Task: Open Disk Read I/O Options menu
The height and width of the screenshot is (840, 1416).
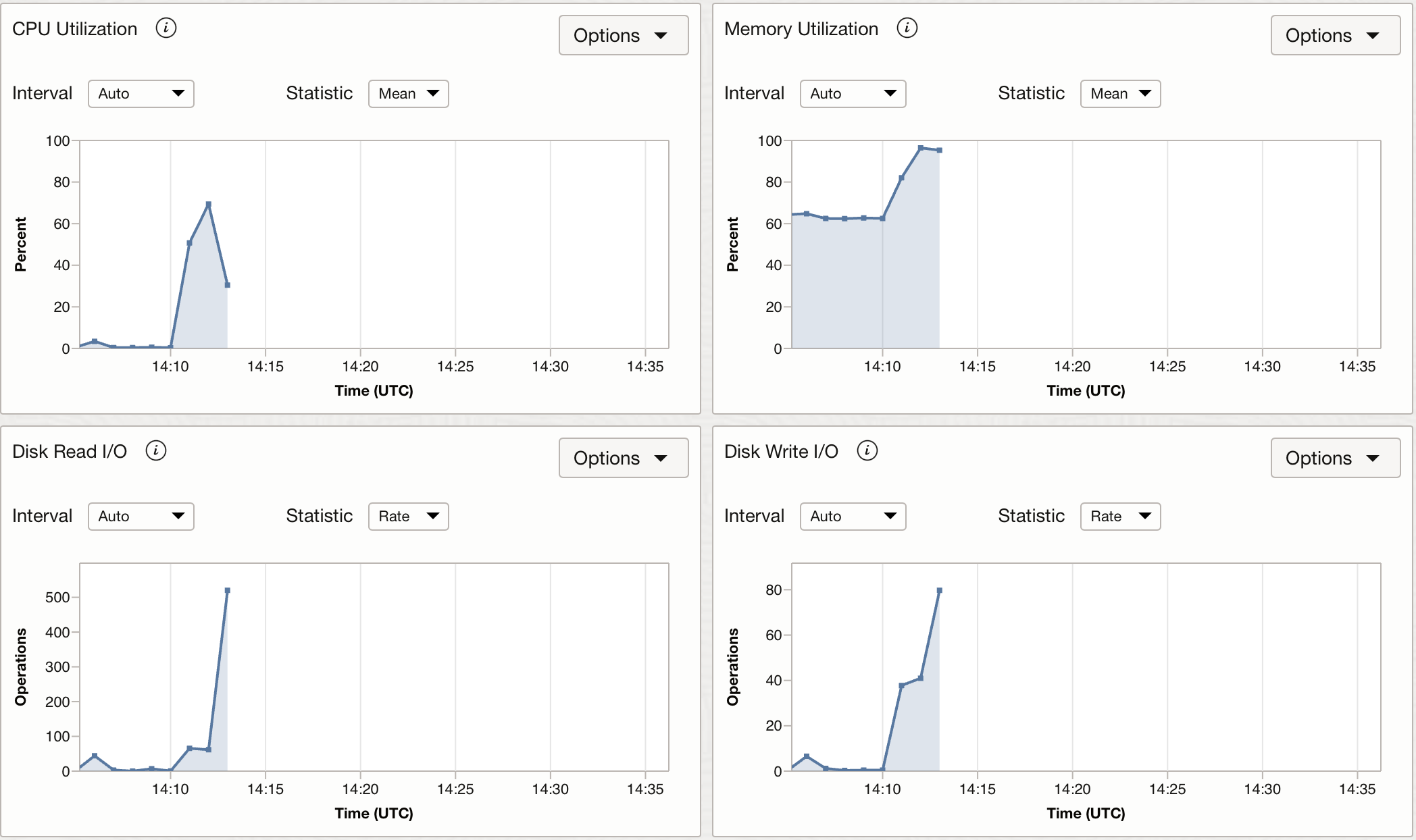Action: tap(623, 458)
